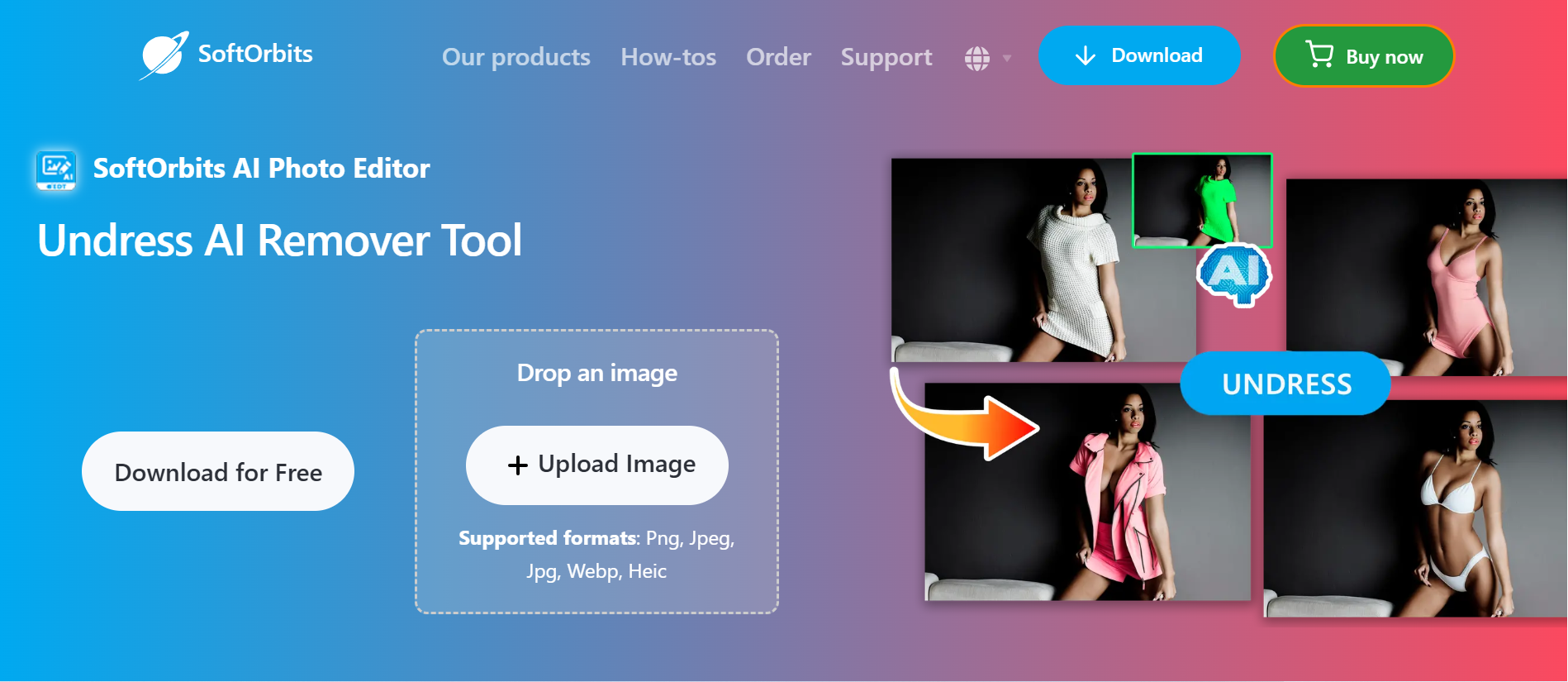This screenshot has height=682, width=1568.
Task: Click the globe language icon
Action: pos(977,58)
